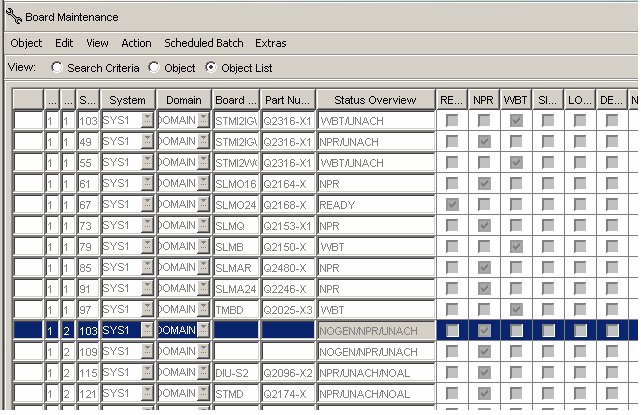Click the Q2164-X part number cell

point(288,184)
